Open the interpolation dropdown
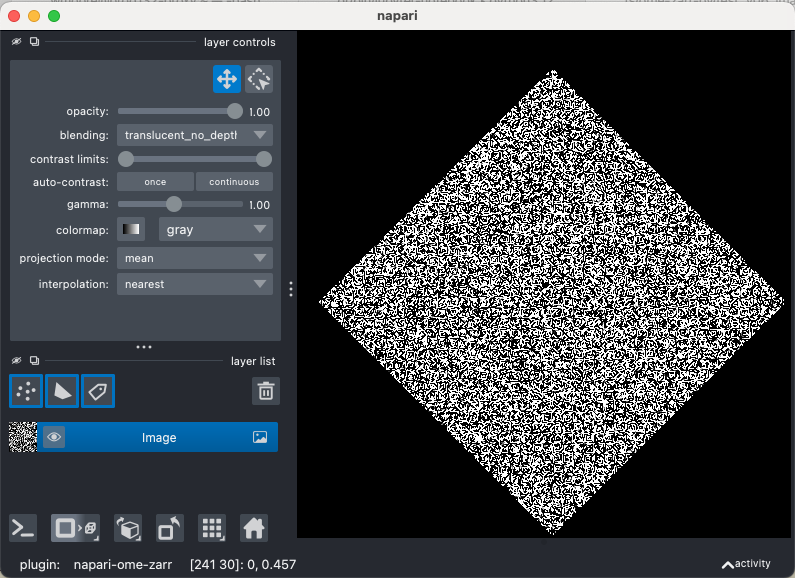 (x=195, y=284)
